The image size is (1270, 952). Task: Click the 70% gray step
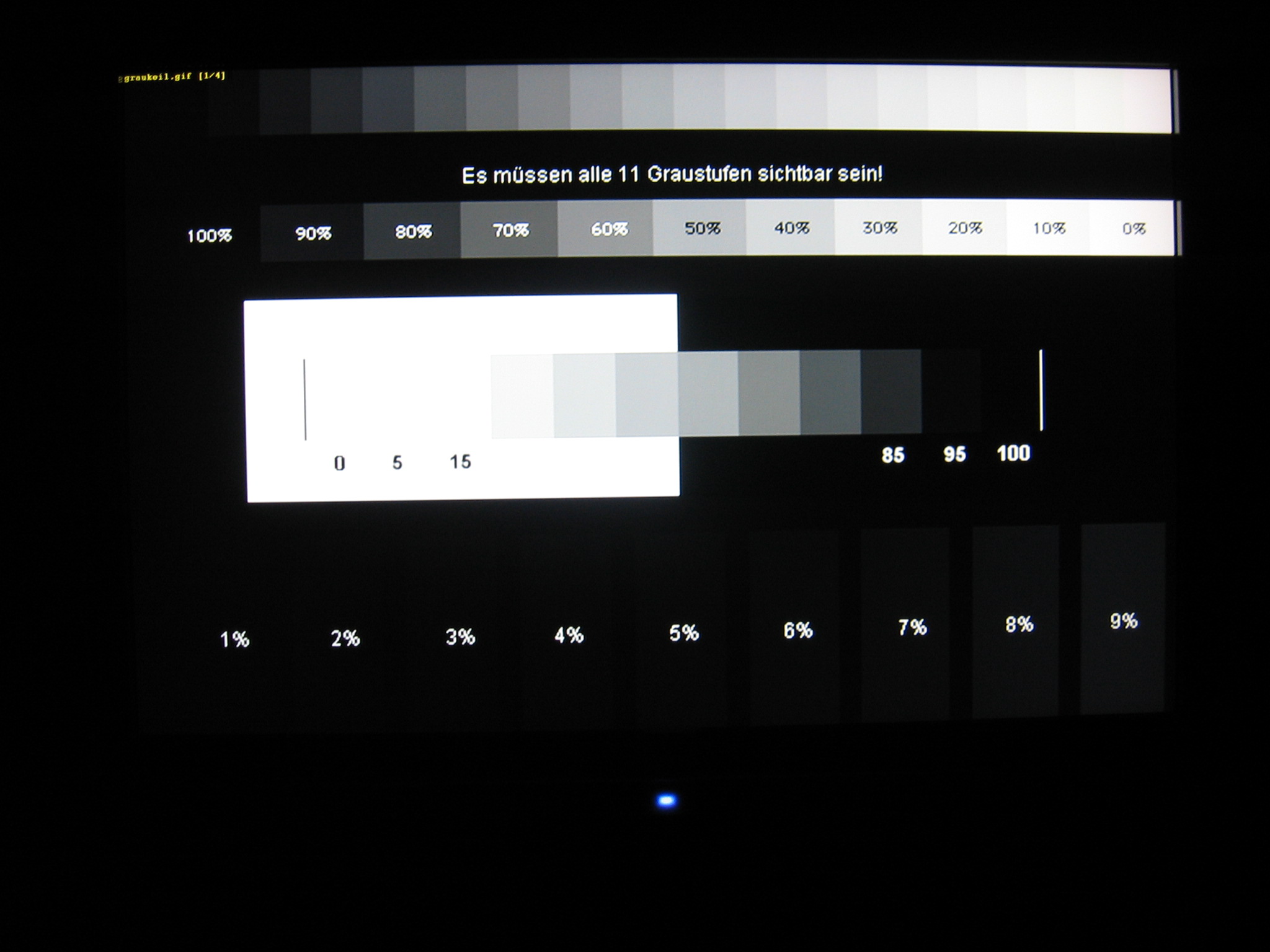[x=509, y=230]
